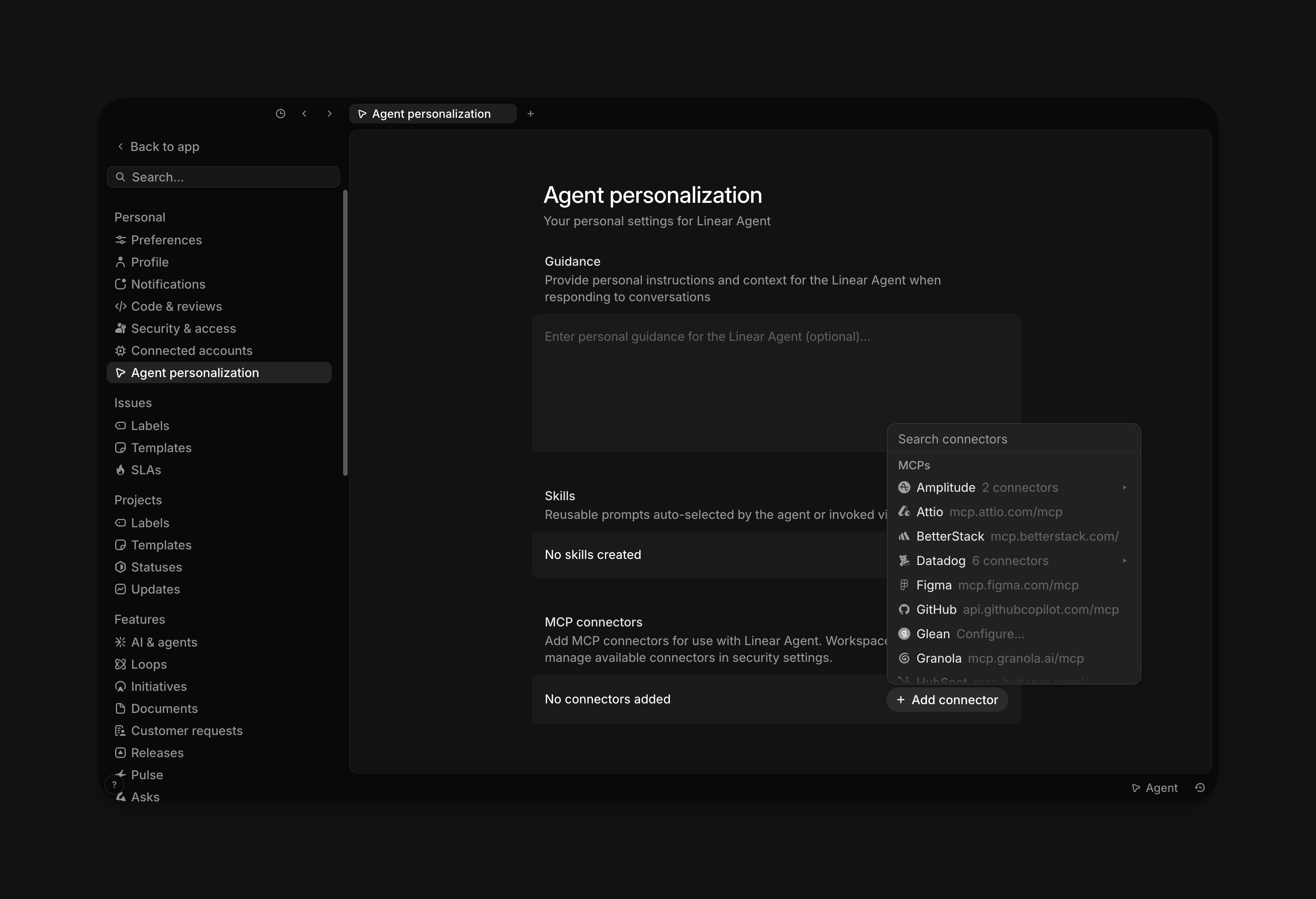Select Glean Configure... entry
Viewport: 1316px width, 899px height.
coord(1014,633)
